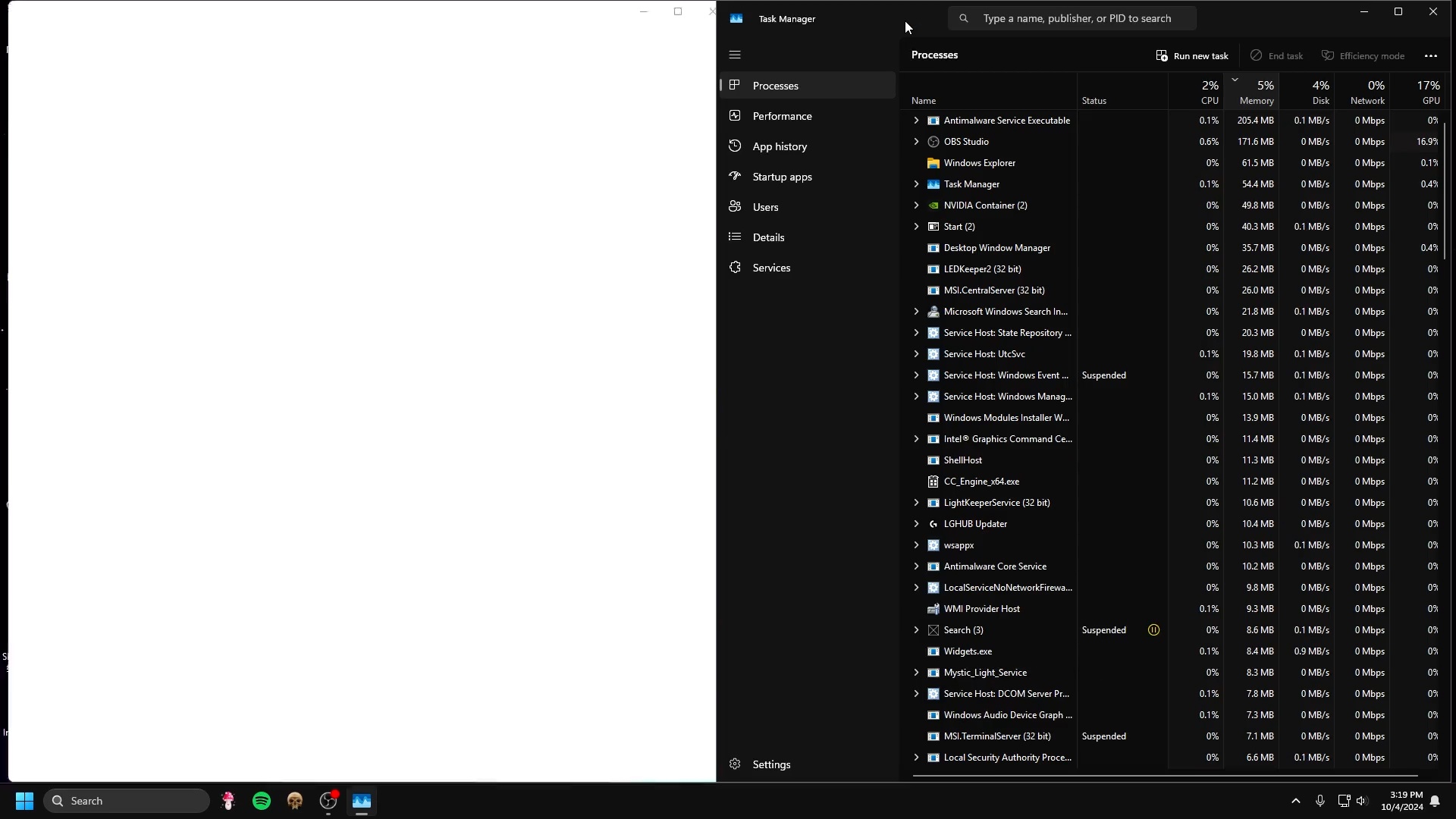Image resolution: width=1456 pixels, height=819 pixels.
Task: Click the network tray icon
Action: [1344, 801]
